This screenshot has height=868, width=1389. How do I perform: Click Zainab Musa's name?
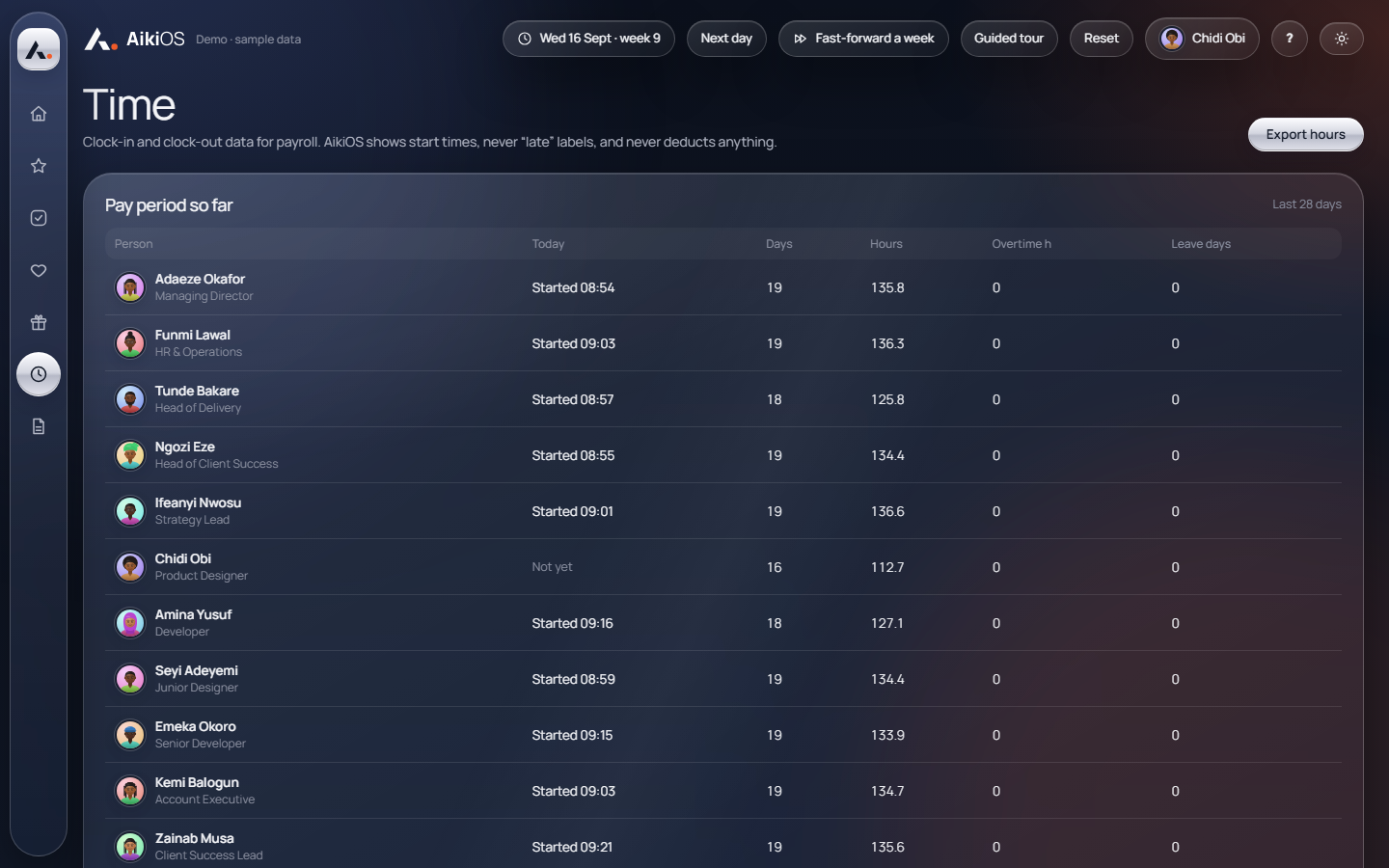195,838
